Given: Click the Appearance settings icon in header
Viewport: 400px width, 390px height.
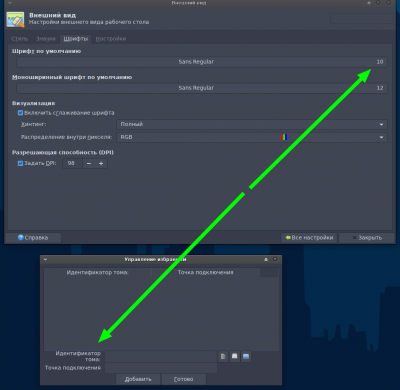Looking at the screenshot, I should pos(15,20).
